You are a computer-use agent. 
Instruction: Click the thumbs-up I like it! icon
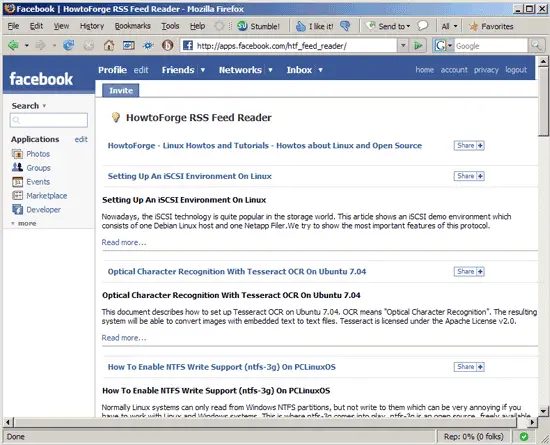301,26
